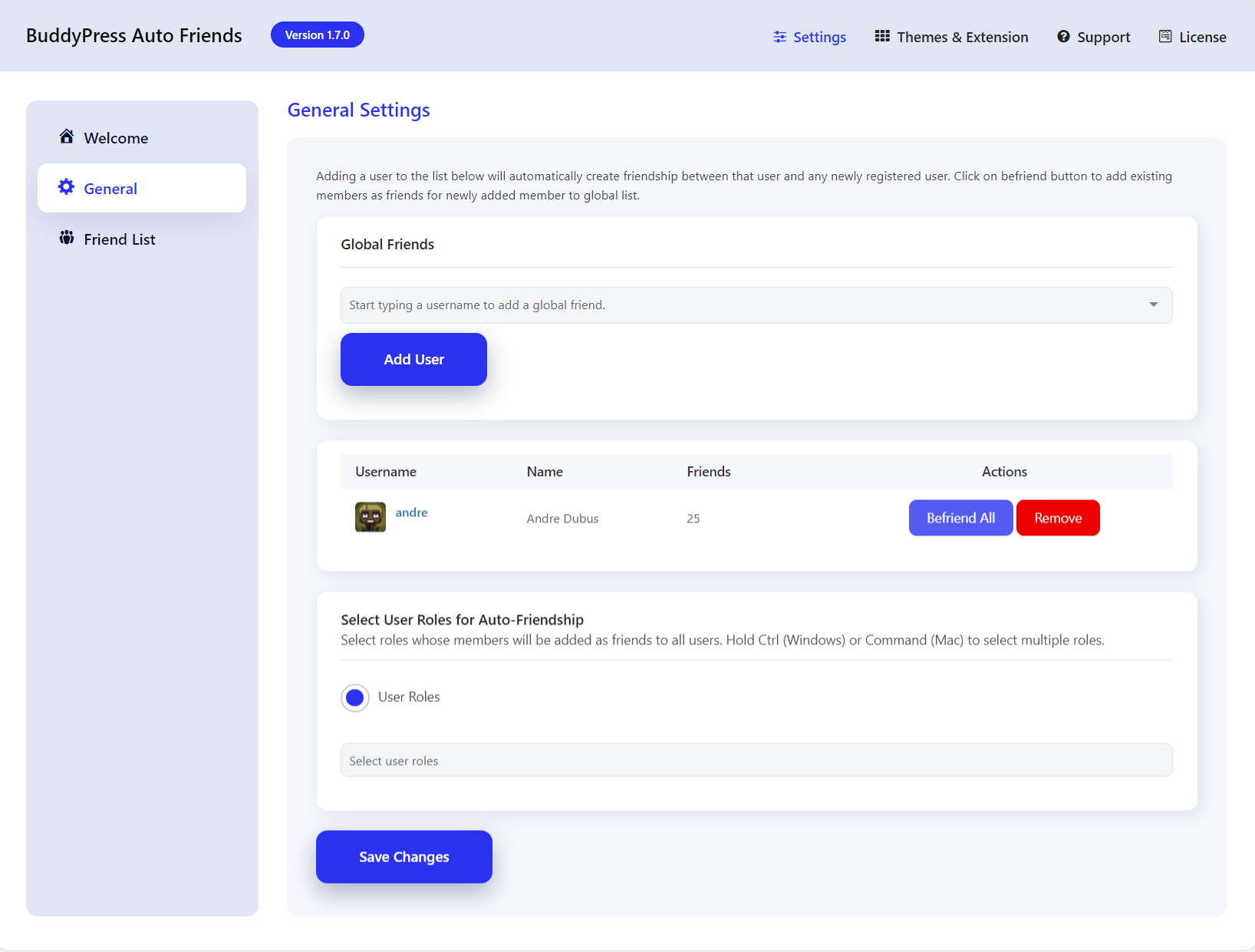Select the User Roles radio button
Viewport: 1255px width, 952px height.
[355, 698]
